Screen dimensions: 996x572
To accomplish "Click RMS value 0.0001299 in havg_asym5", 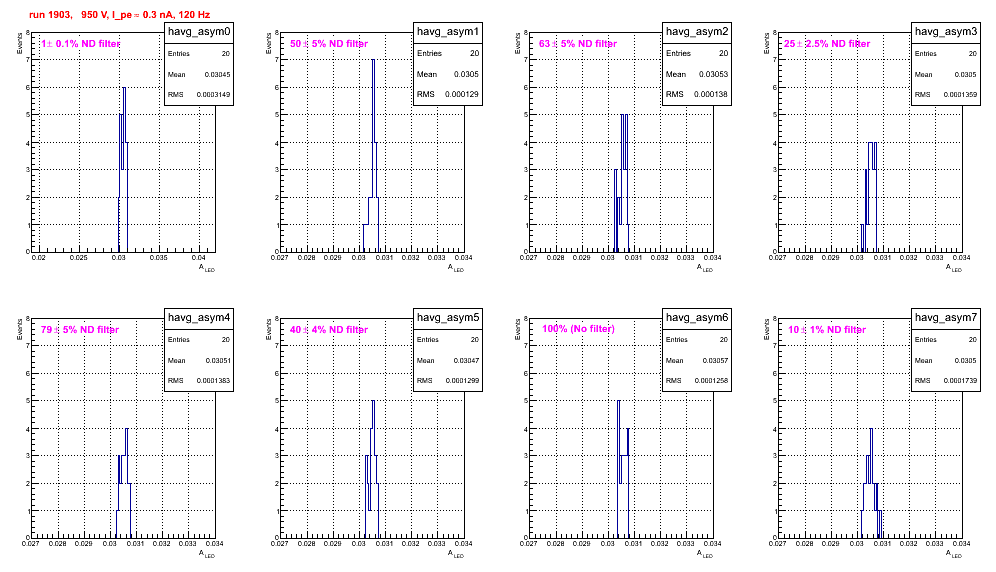I will click(x=462, y=381).
